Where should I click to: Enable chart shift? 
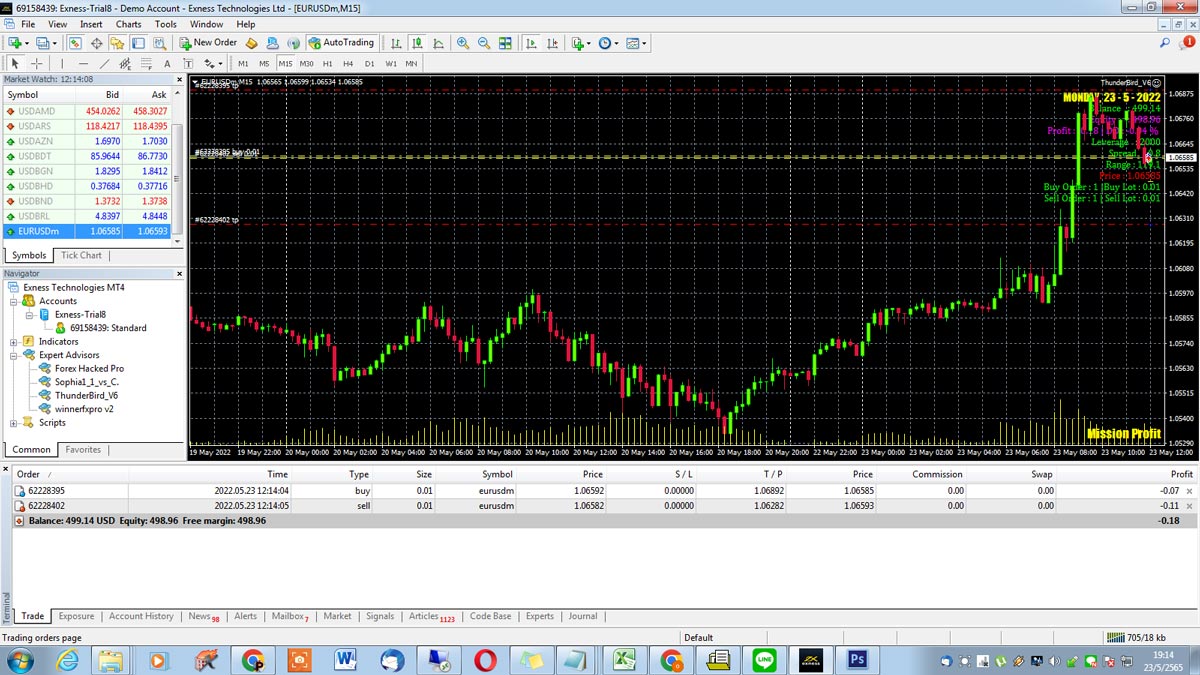tap(553, 43)
